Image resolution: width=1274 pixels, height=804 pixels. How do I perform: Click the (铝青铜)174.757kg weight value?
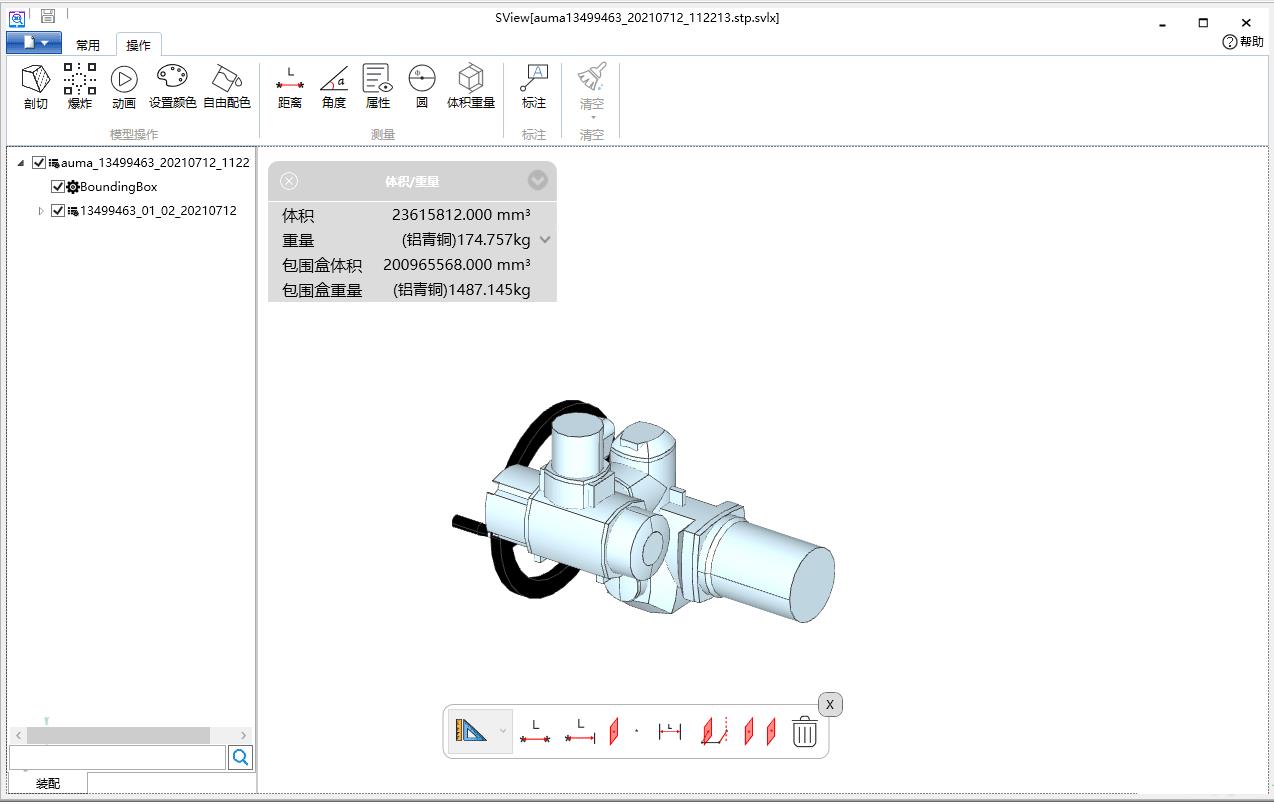[466, 239]
